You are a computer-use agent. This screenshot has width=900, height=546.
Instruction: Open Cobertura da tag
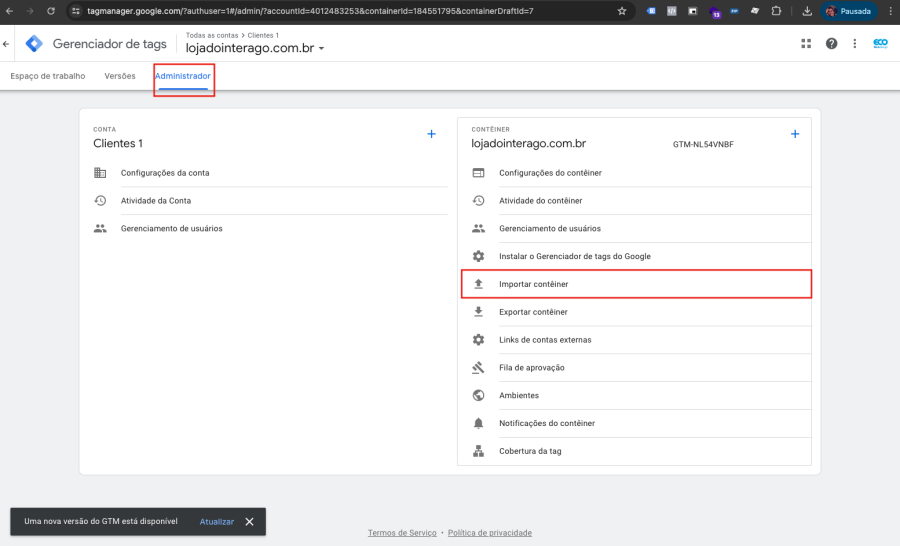(x=530, y=451)
